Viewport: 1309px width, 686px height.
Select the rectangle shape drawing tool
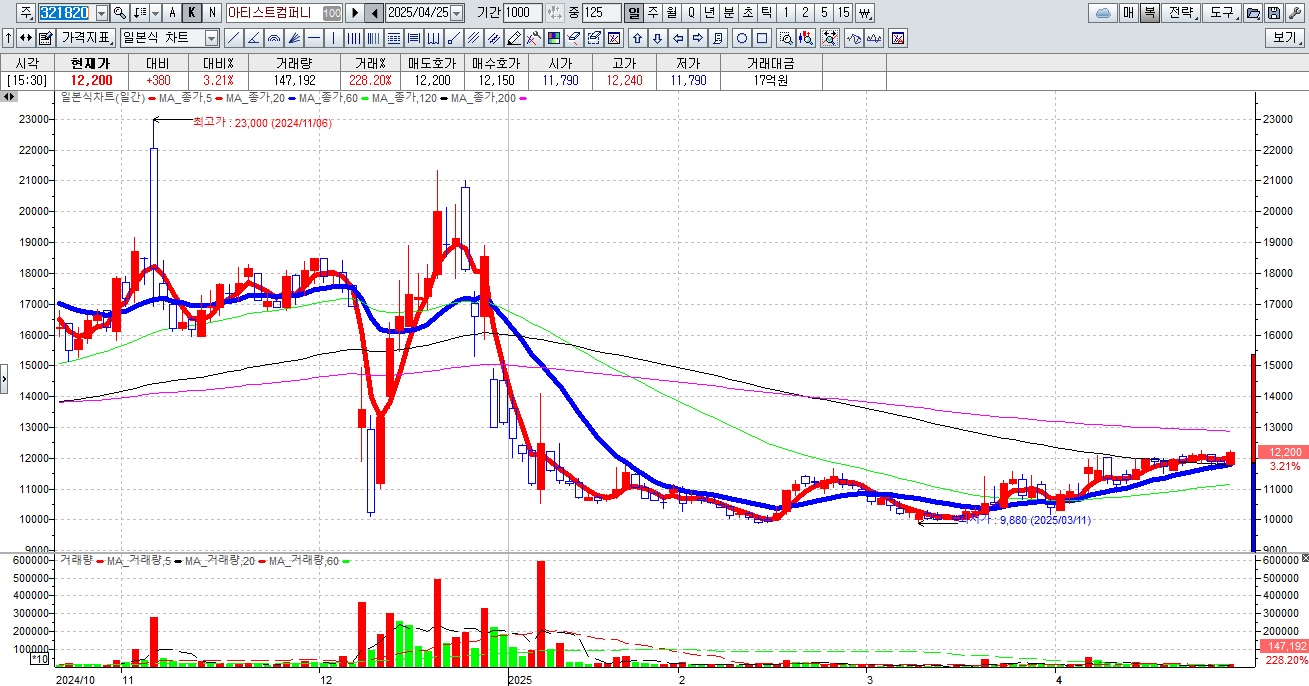[x=761, y=38]
